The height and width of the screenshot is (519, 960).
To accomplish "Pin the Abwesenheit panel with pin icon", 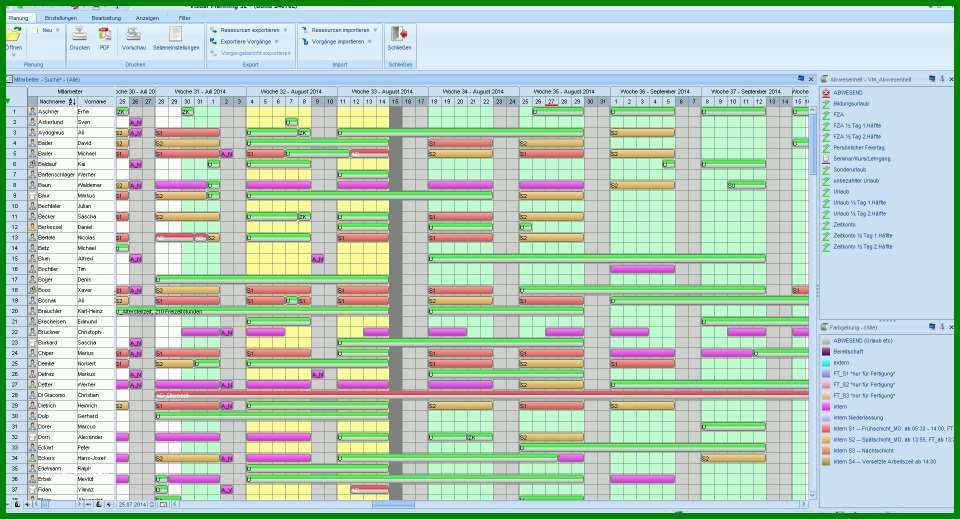I will [x=942, y=79].
